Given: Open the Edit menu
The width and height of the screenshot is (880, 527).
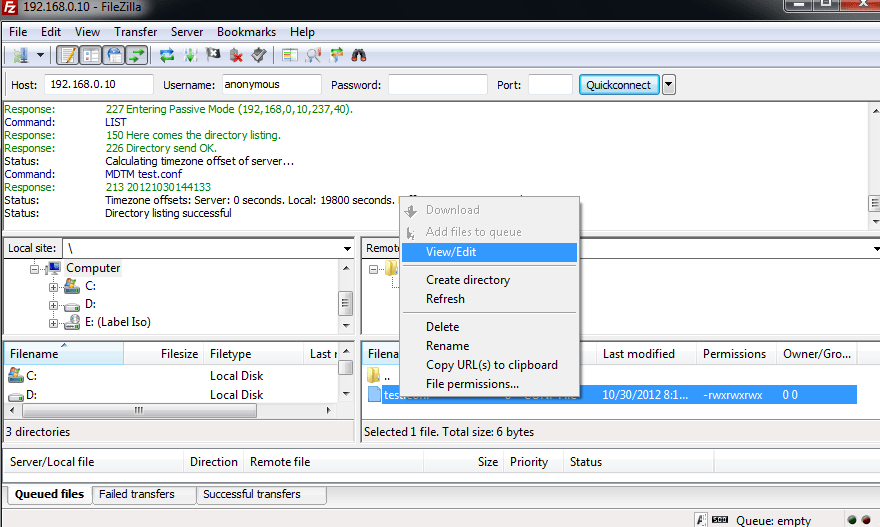Looking at the screenshot, I should click(51, 32).
